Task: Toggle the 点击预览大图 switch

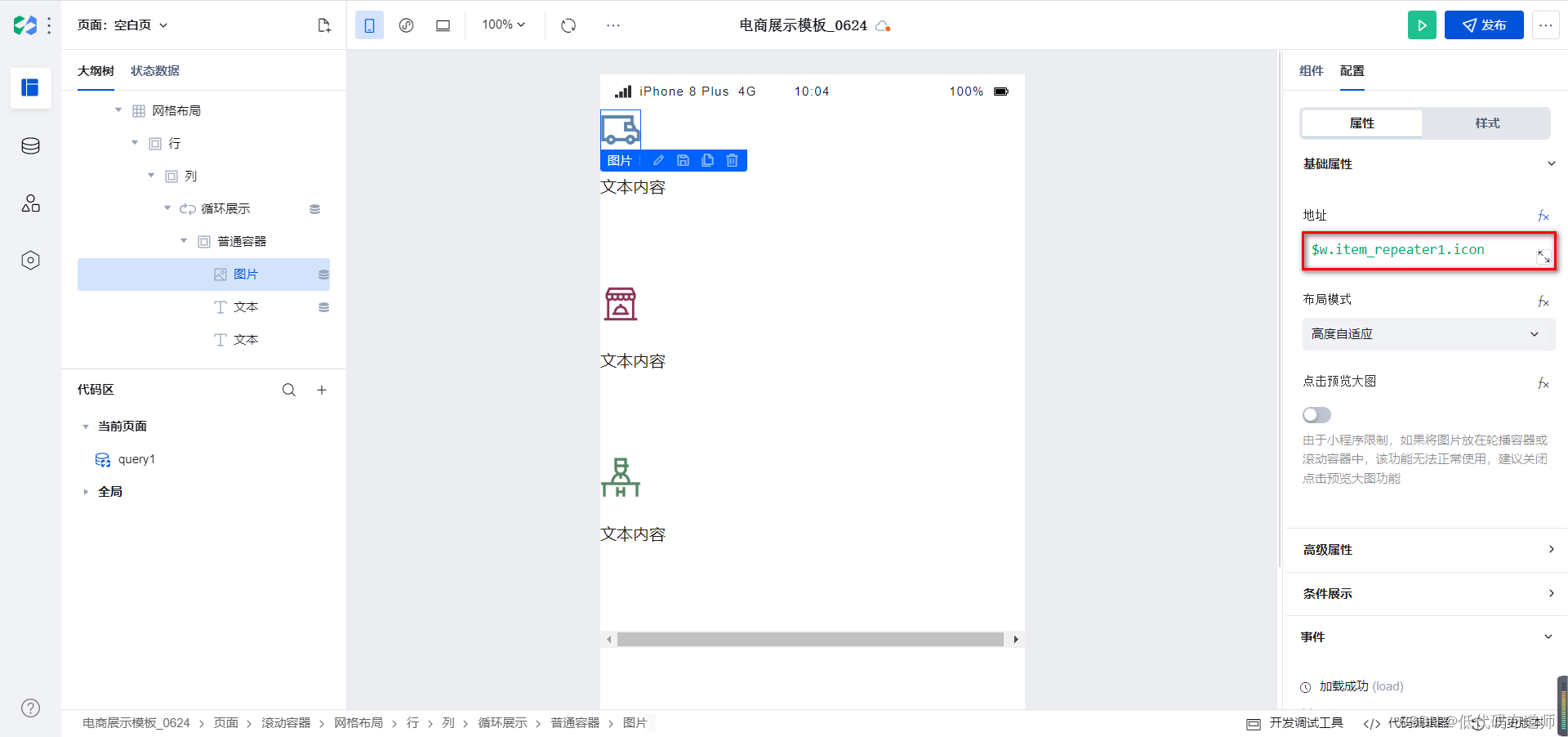Action: click(1316, 415)
